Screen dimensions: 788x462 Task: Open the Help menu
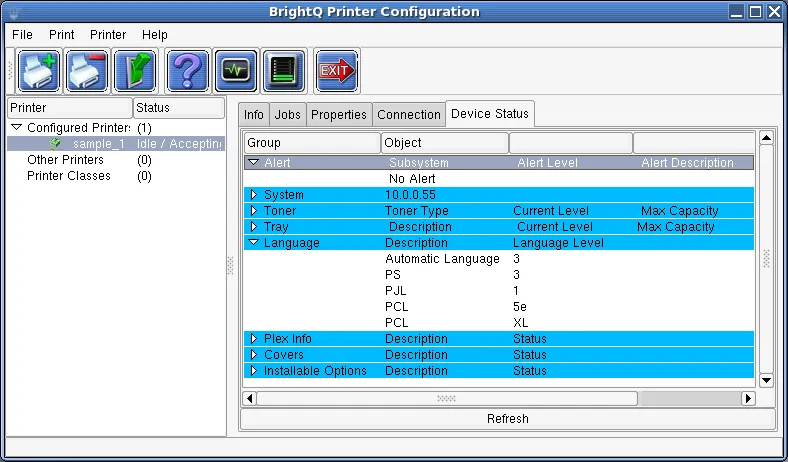click(x=154, y=35)
